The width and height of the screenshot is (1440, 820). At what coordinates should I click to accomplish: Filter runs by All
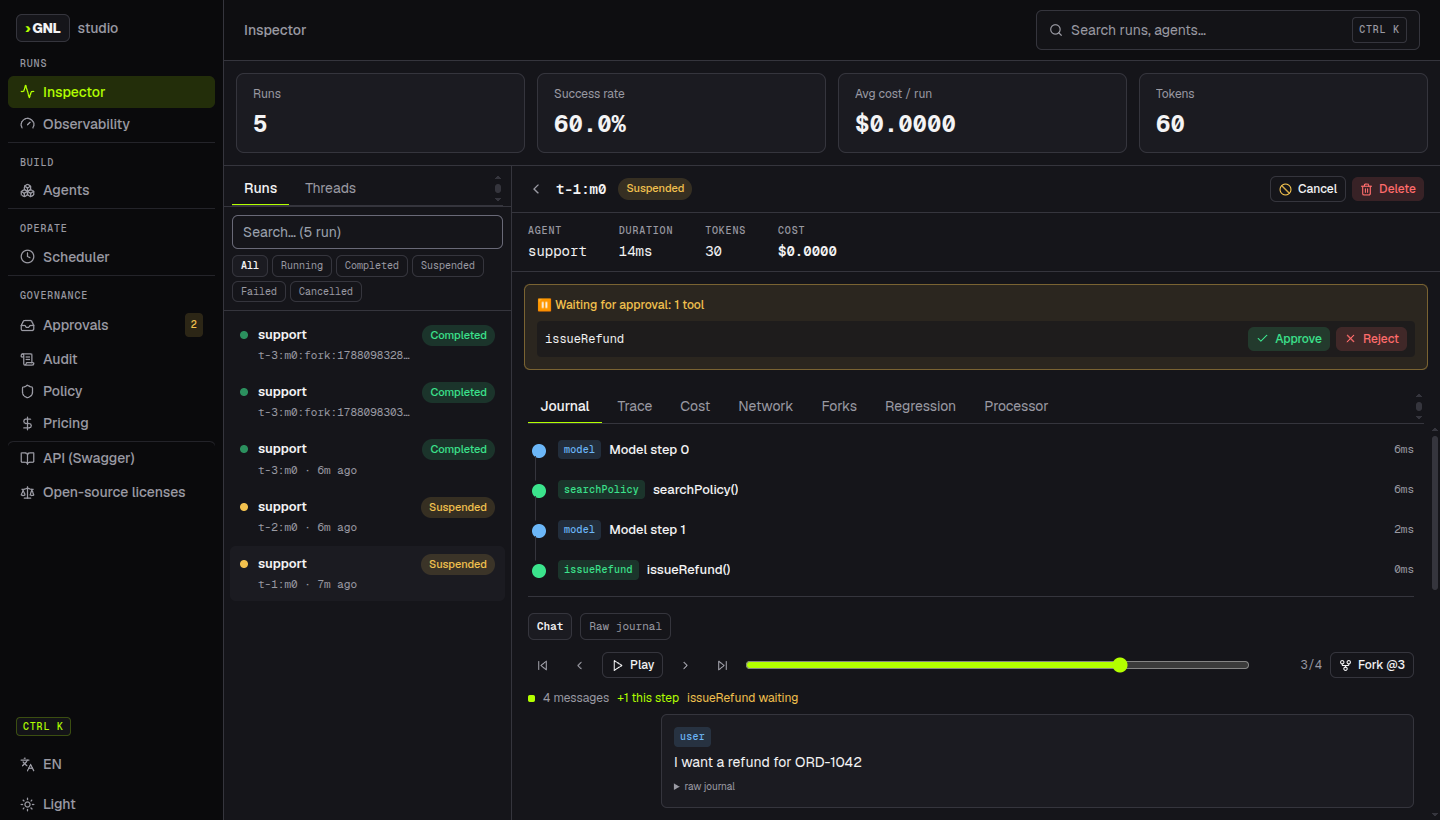pyautogui.click(x=250, y=266)
